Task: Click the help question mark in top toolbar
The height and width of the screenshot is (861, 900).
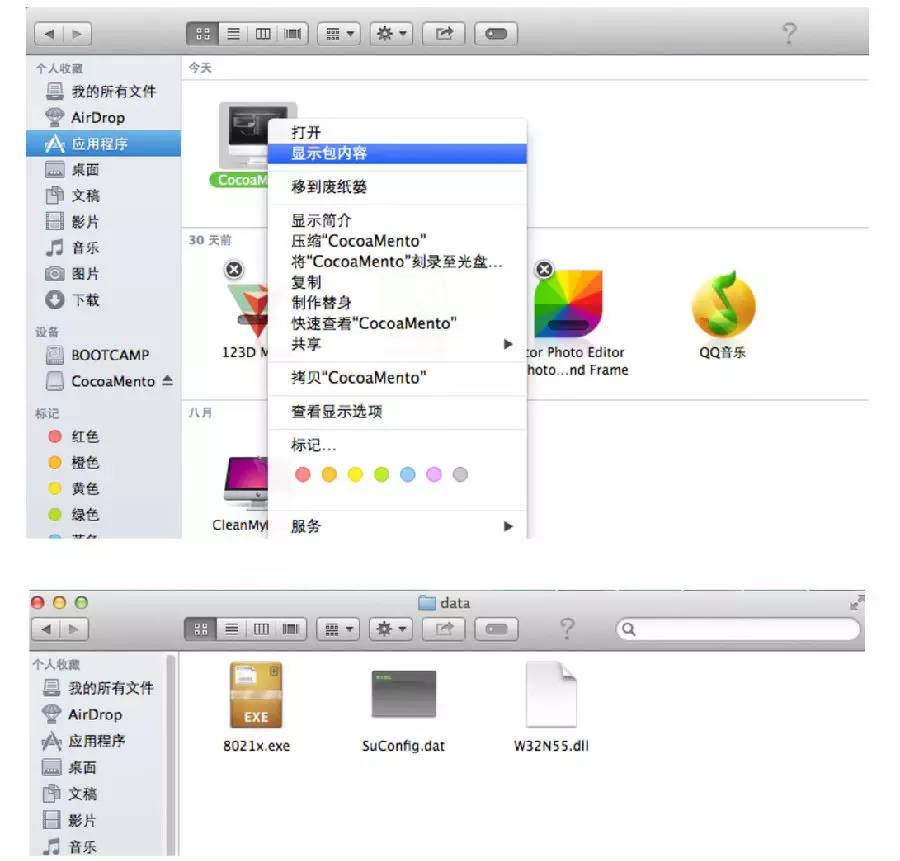Action: [789, 34]
